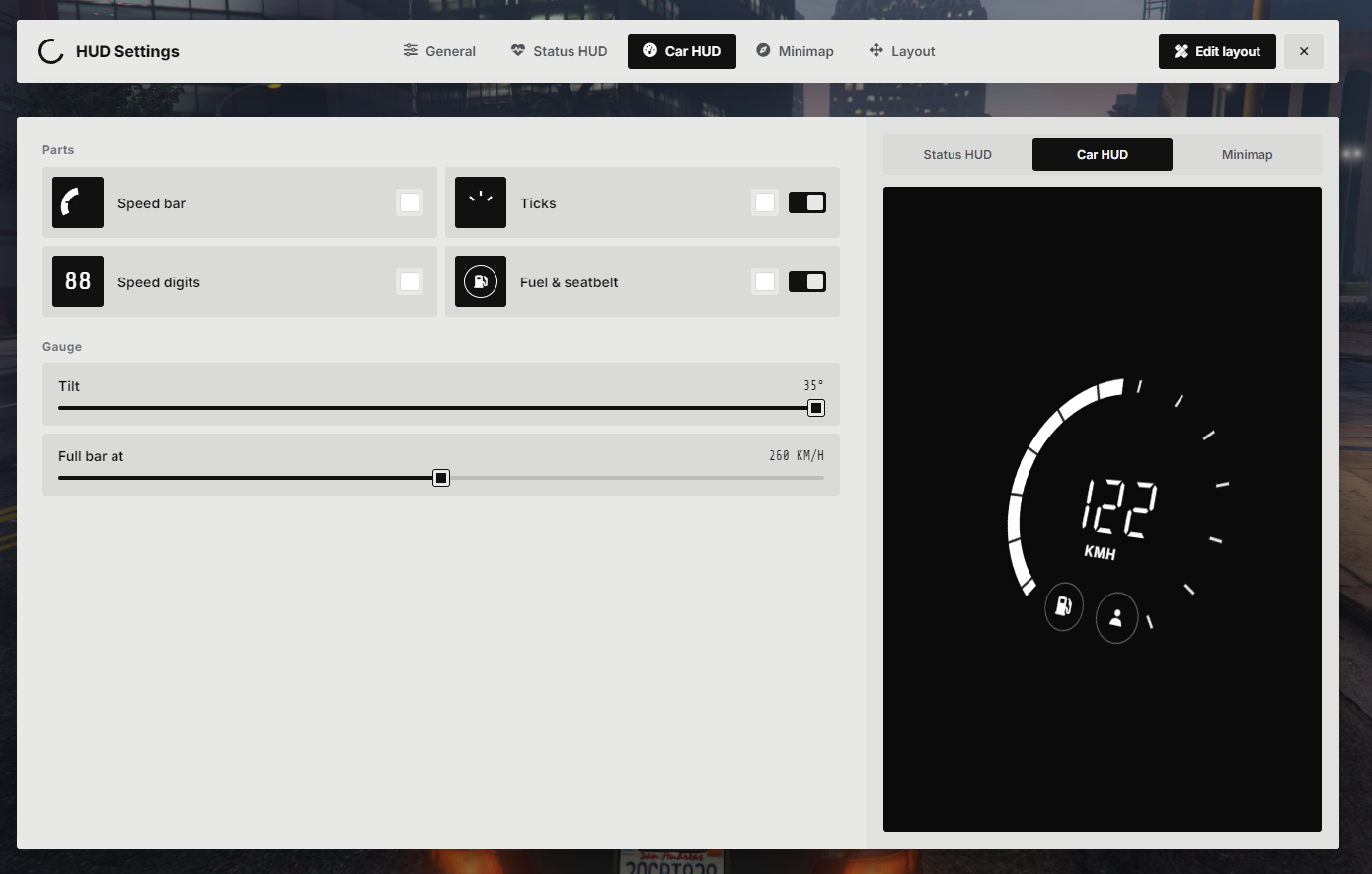Click the "Gauge" section heading
The width and height of the screenshot is (1372, 874).
[62, 347]
